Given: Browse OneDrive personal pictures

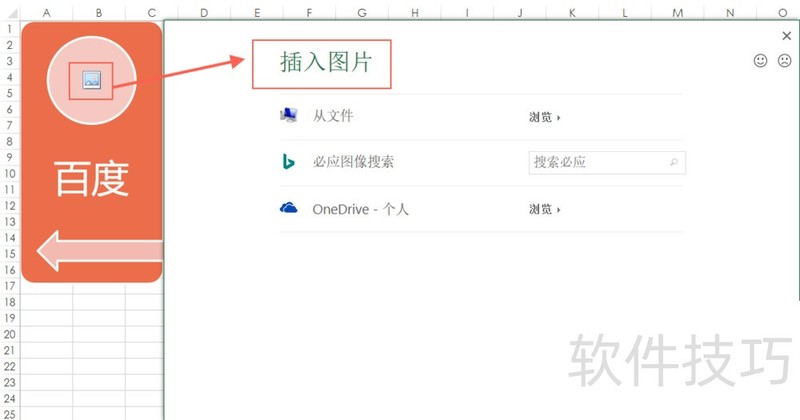Looking at the screenshot, I should [544, 209].
